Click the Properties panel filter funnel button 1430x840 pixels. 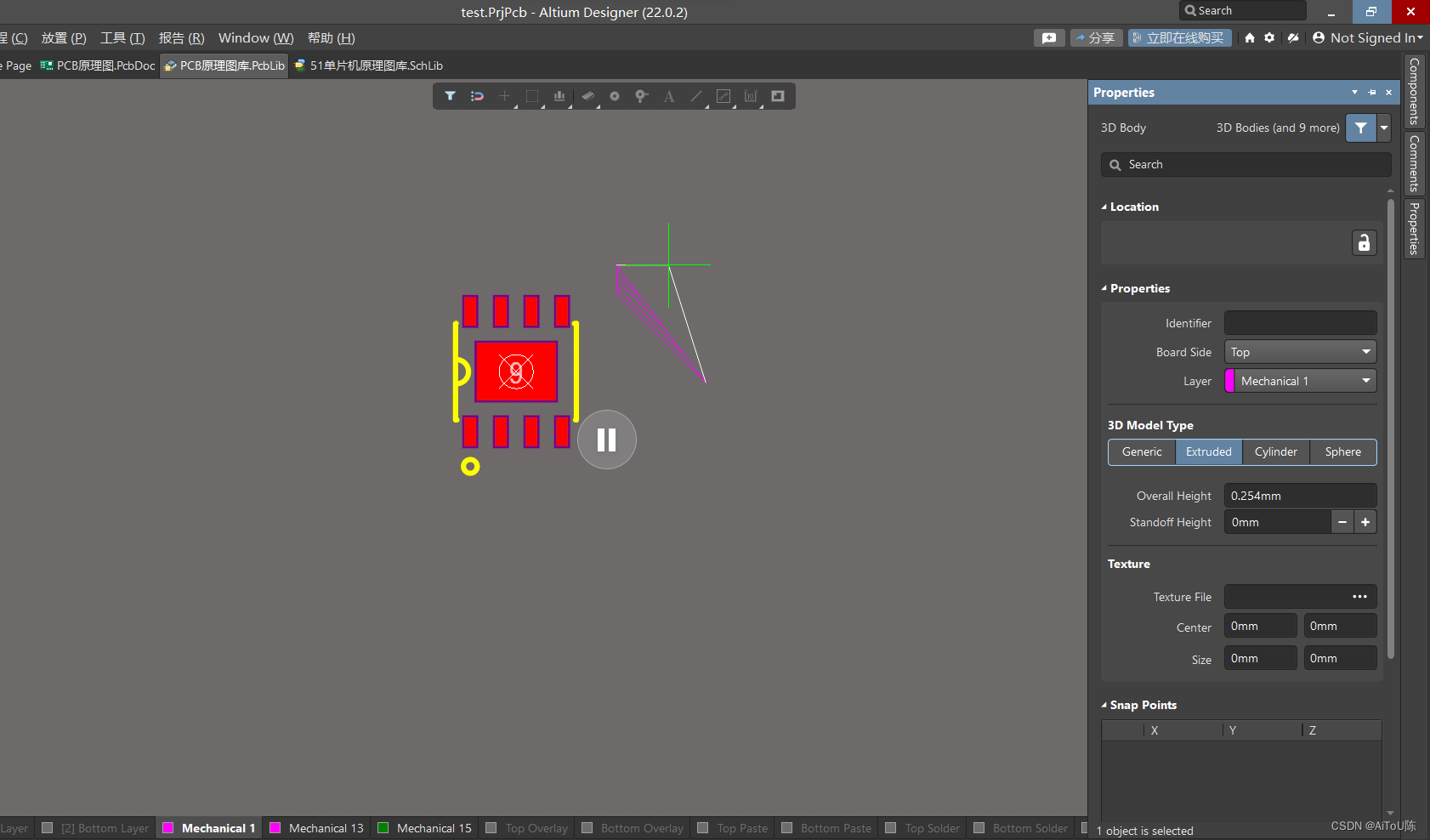point(1361,128)
